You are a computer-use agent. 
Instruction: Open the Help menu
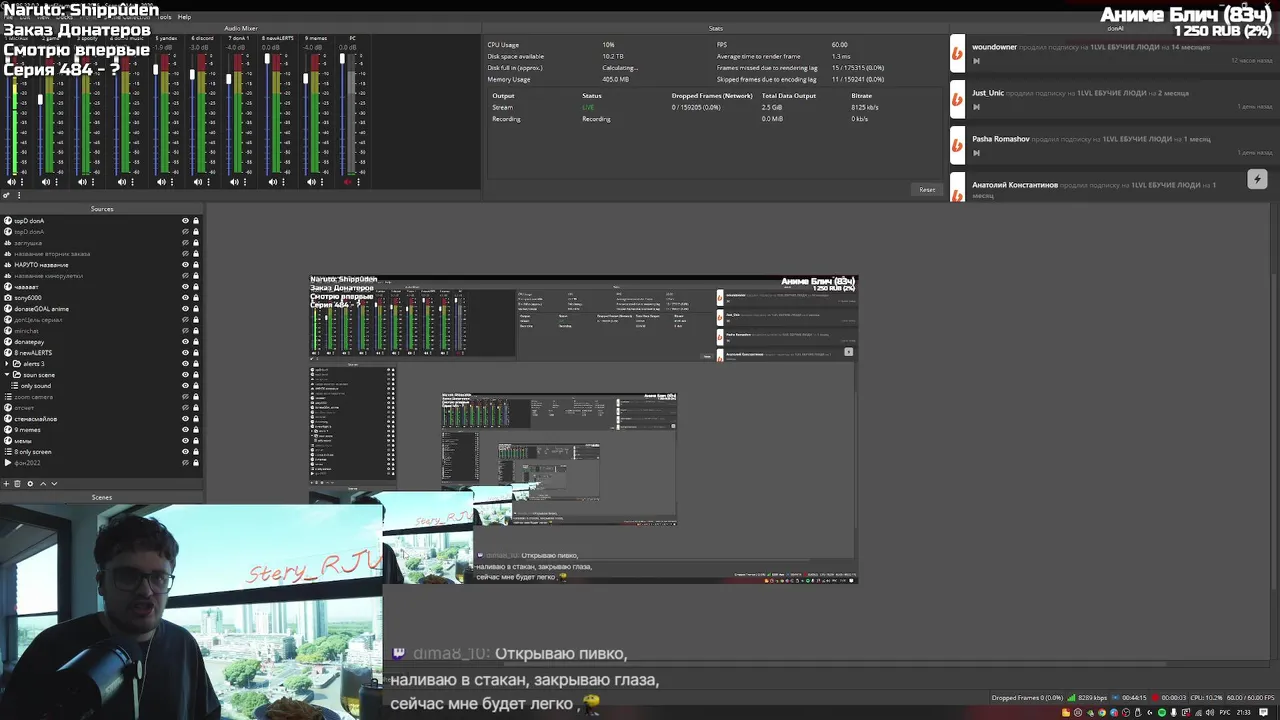pyautogui.click(x=184, y=17)
